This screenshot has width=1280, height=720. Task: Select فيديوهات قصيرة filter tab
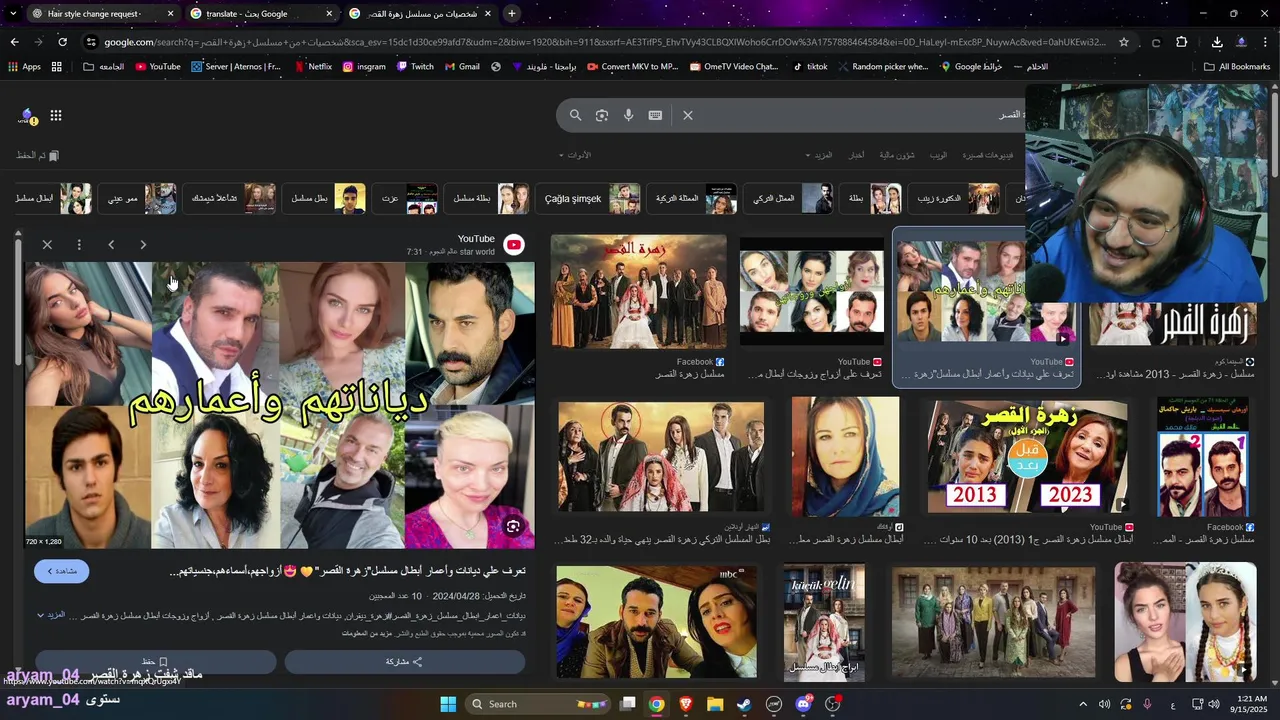(x=987, y=155)
